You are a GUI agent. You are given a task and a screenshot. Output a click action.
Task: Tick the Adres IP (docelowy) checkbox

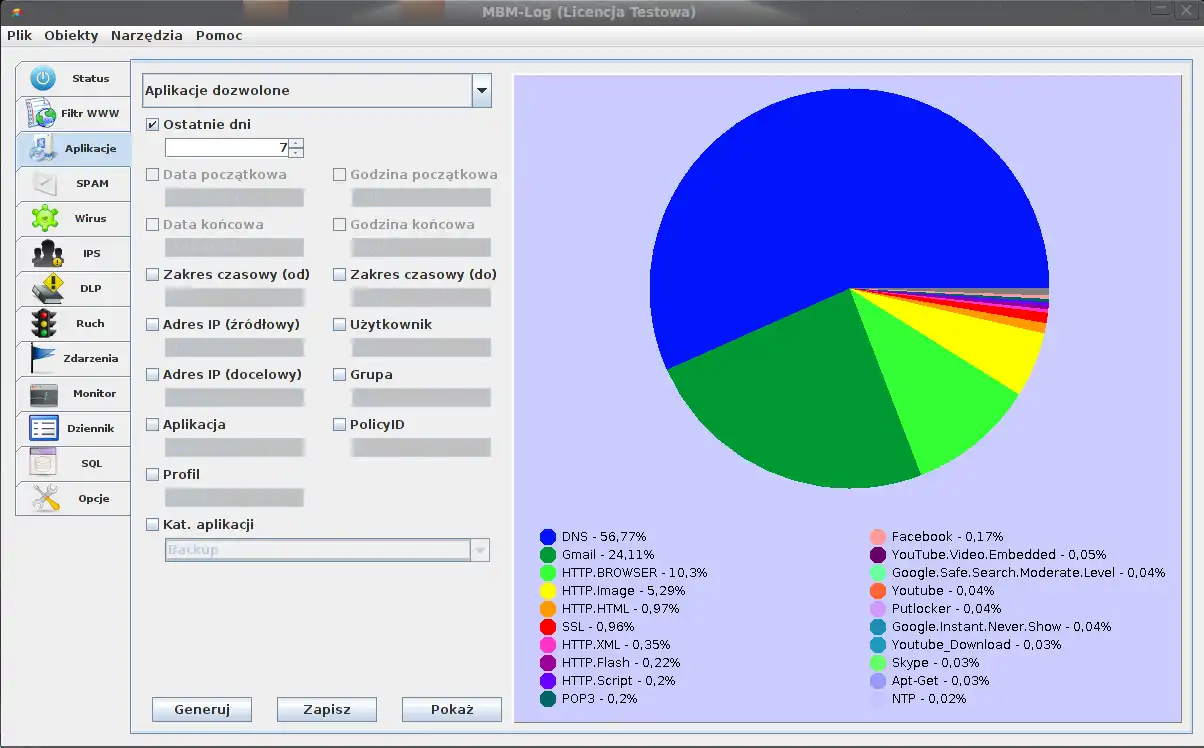tap(153, 374)
